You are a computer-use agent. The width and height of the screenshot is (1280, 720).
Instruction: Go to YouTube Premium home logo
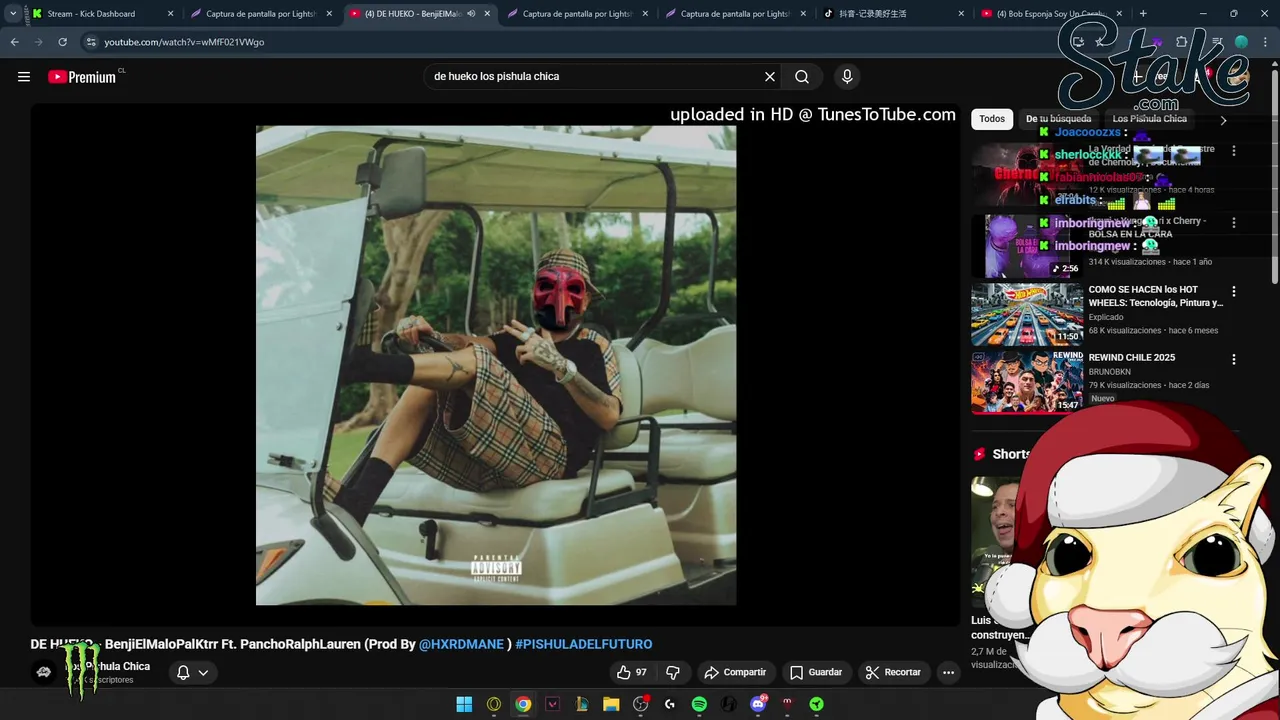tap(82, 77)
